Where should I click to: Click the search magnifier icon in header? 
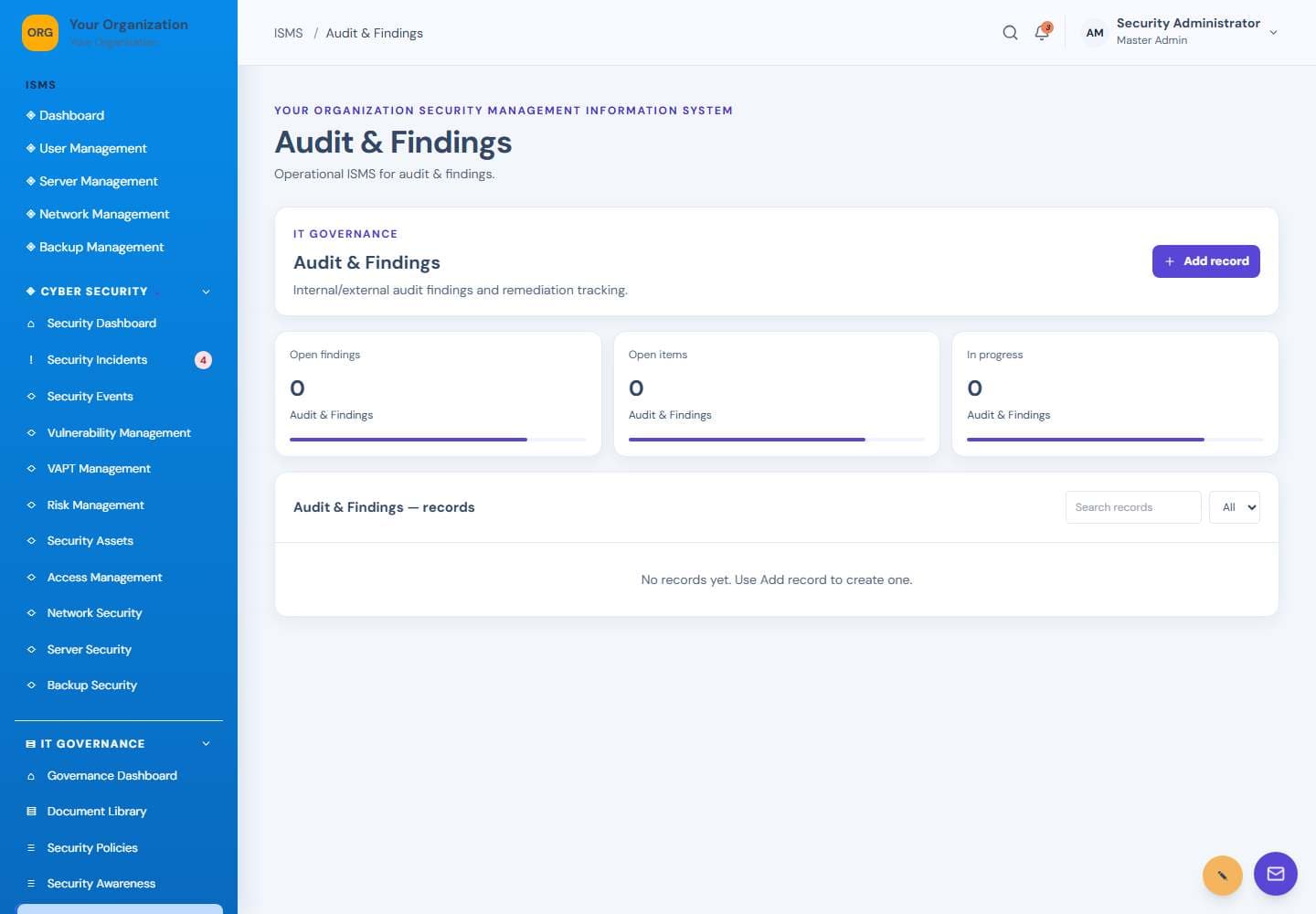pos(1010,33)
